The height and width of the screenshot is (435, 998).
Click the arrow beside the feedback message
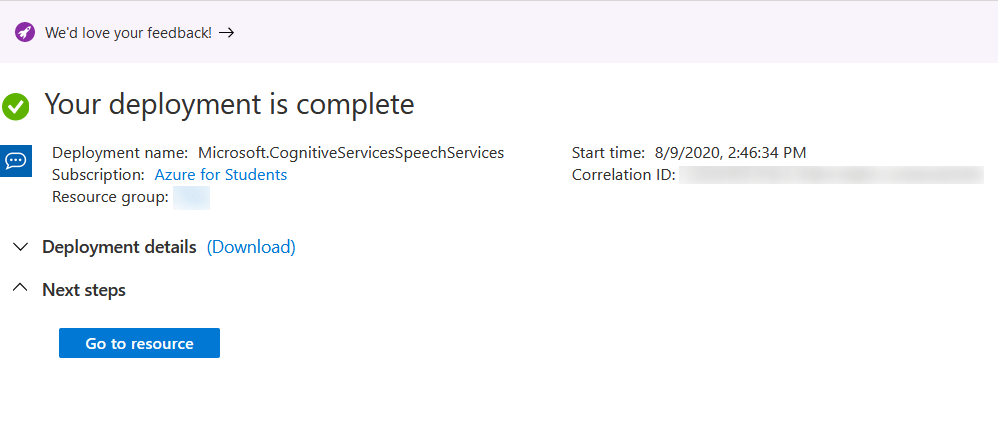227,32
